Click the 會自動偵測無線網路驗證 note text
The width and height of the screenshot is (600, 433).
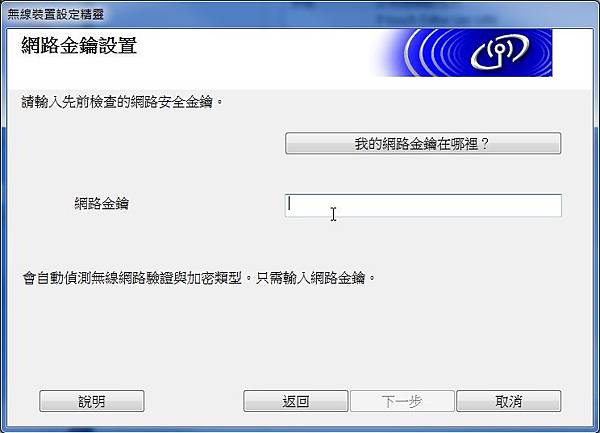coord(132,278)
